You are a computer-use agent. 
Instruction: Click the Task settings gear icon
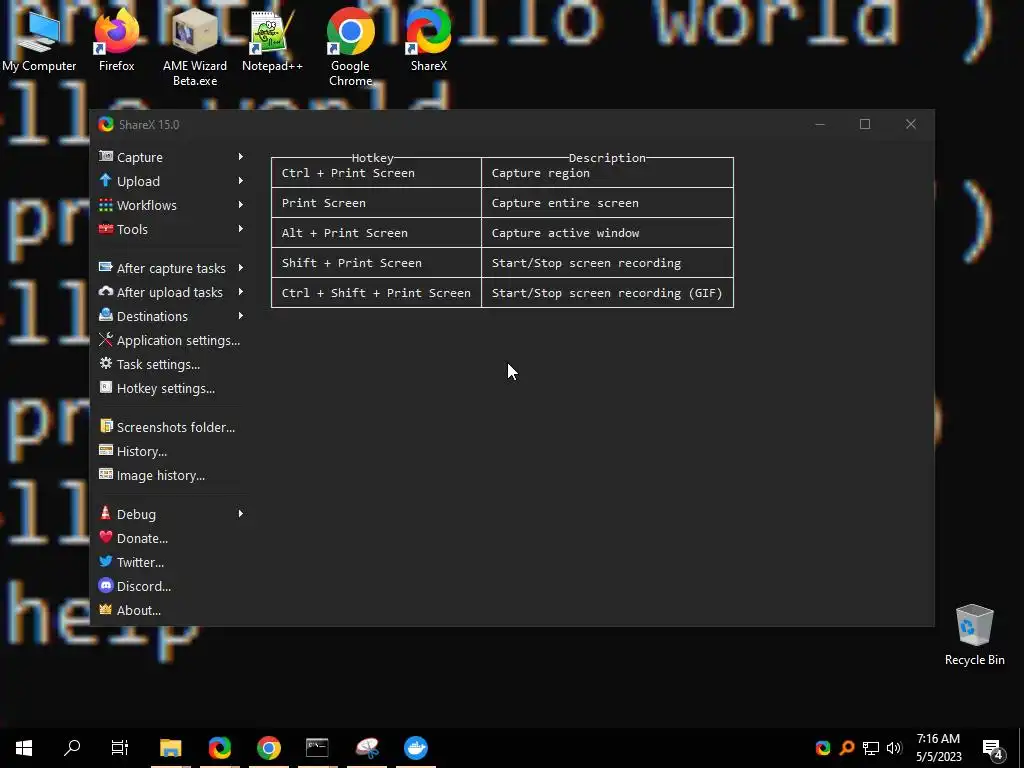pyautogui.click(x=106, y=364)
